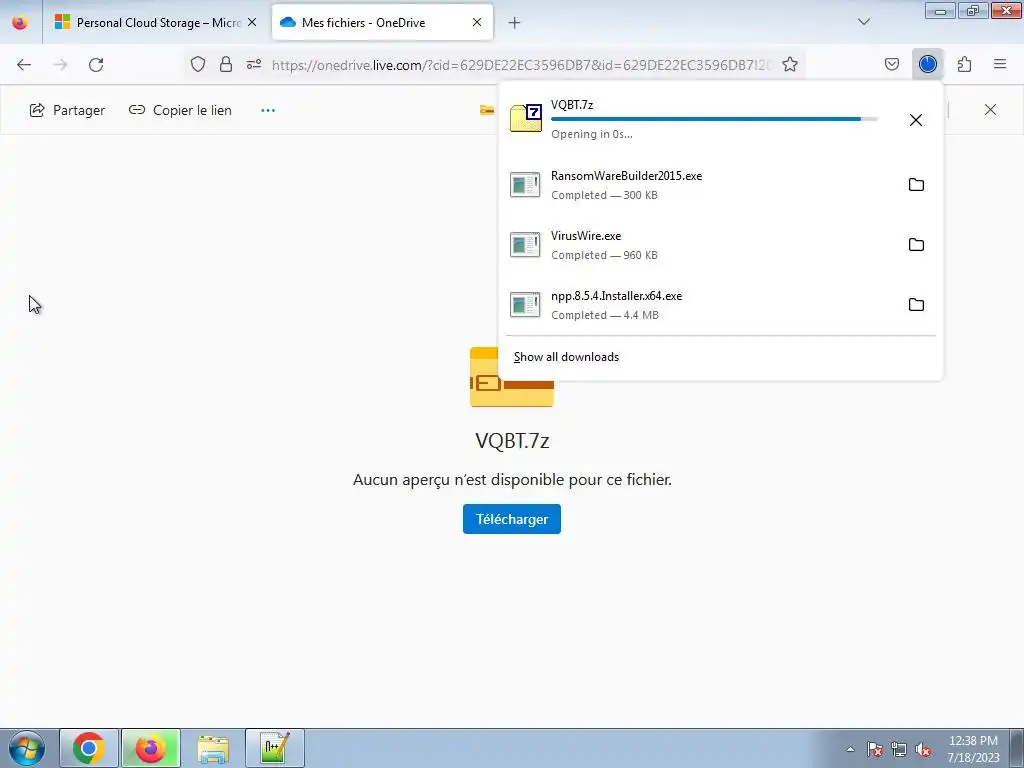The image size is (1024, 768).
Task: Click the taskbar clock showing 12:38 PM
Action: tap(973, 749)
